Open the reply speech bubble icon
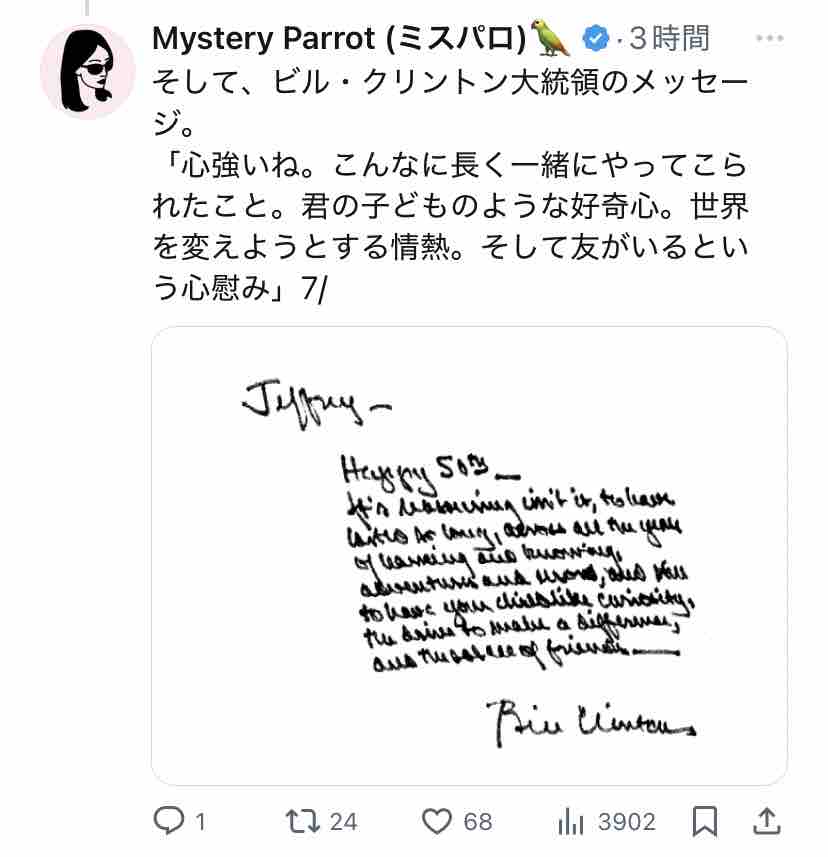The image size is (828, 857). pos(169,821)
